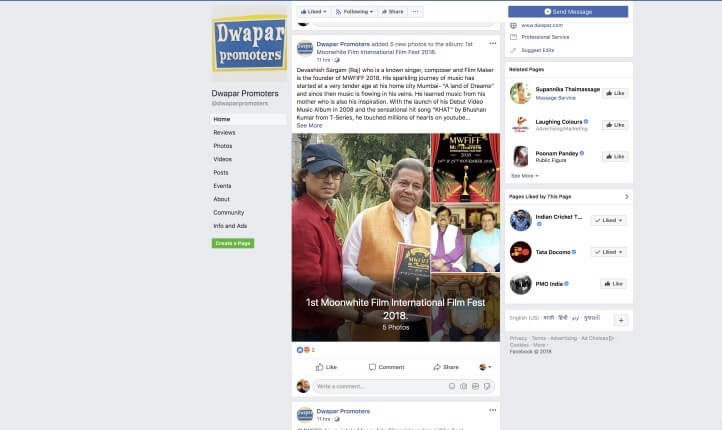Screen dimensions: 722x430
Task: Open the Liked dropdown for Tata Docomo
Action: pyautogui.click(x=609, y=252)
